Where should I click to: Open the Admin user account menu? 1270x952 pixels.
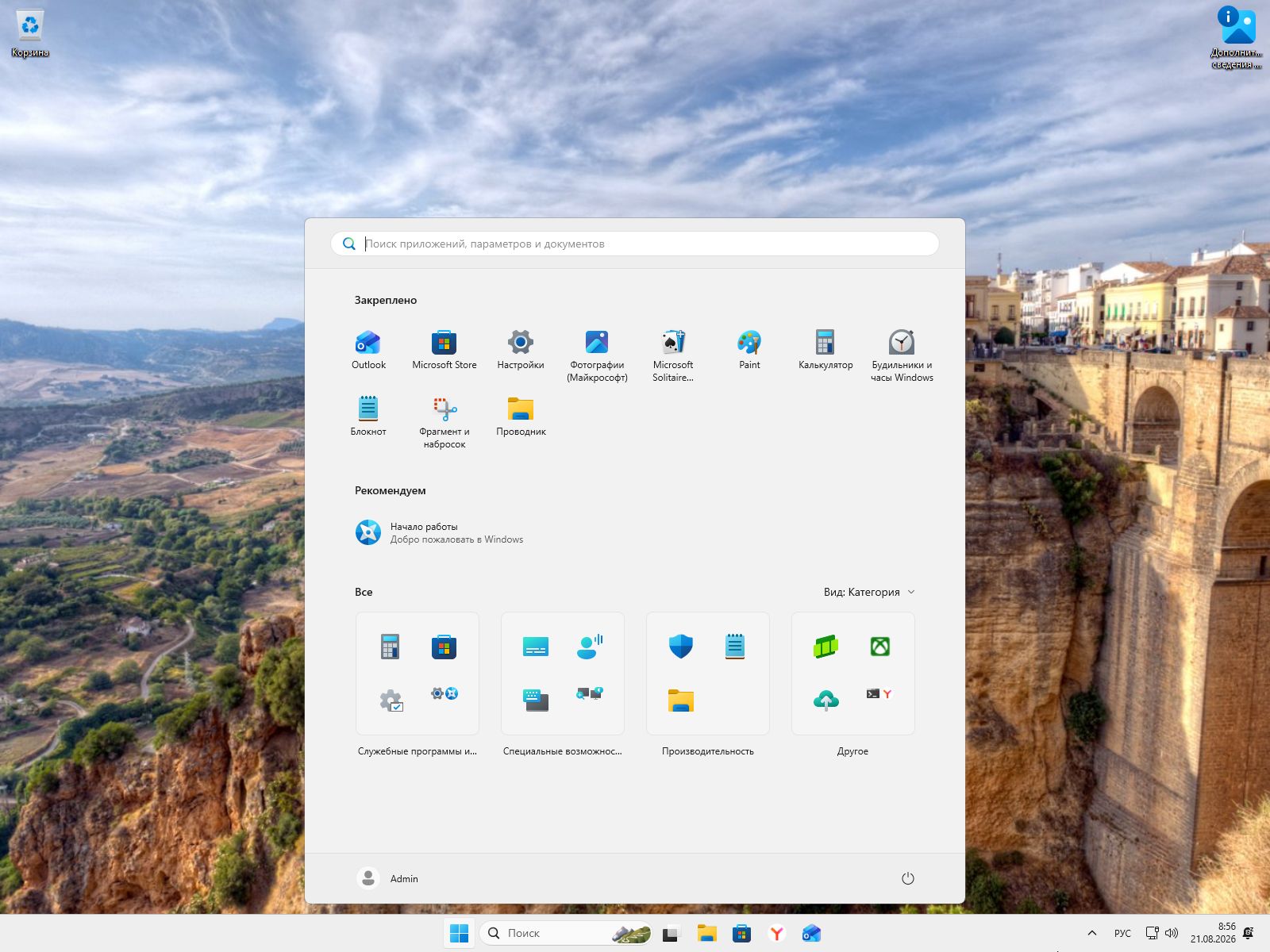(389, 878)
